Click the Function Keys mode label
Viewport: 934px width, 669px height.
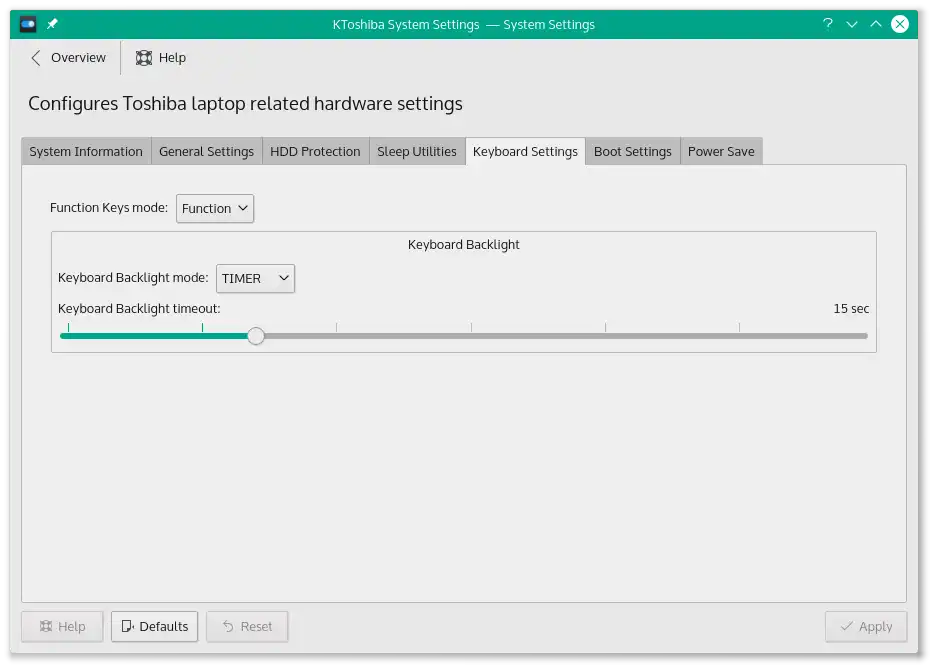(108, 208)
